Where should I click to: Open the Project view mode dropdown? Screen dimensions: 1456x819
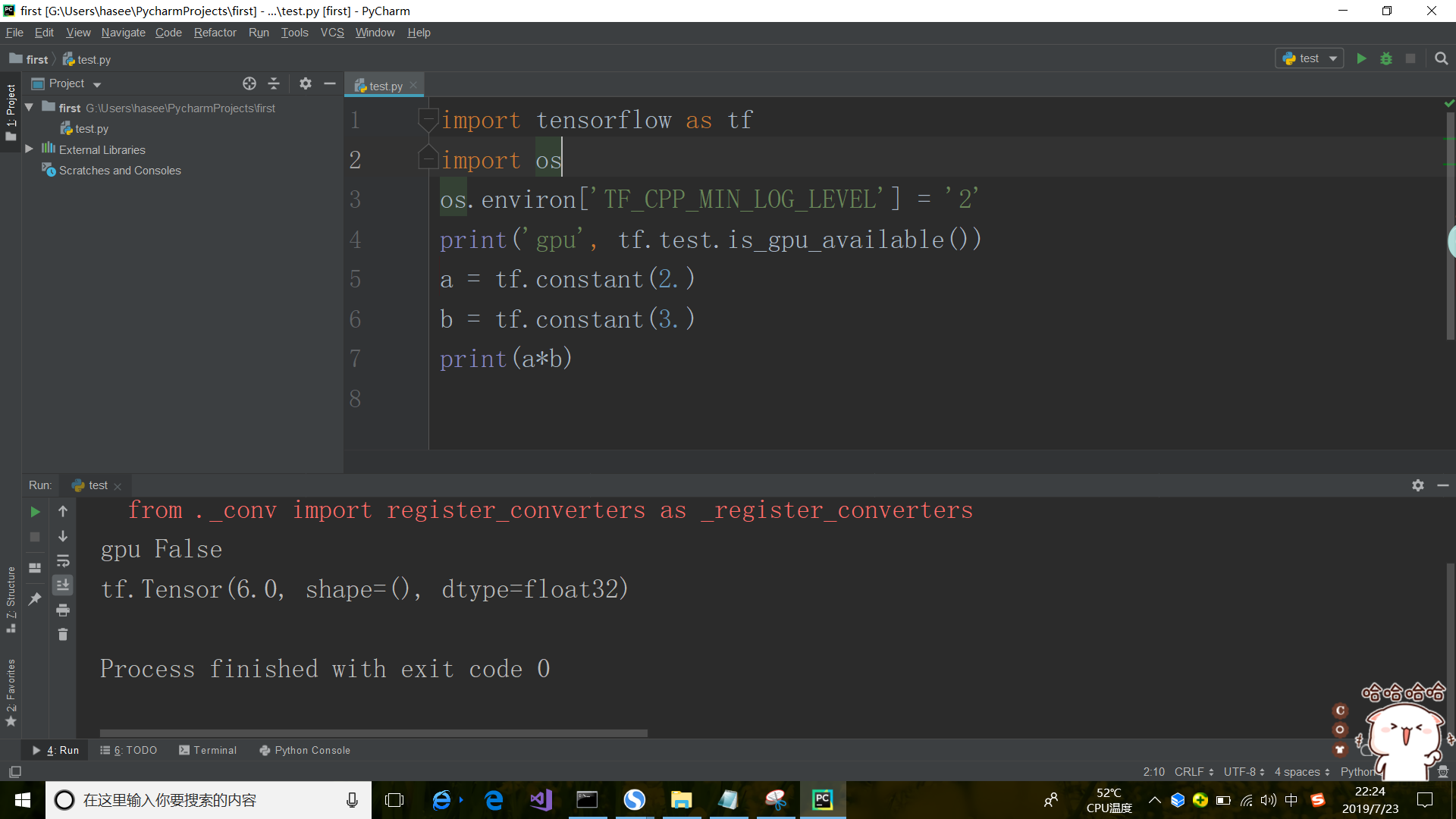click(x=97, y=83)
